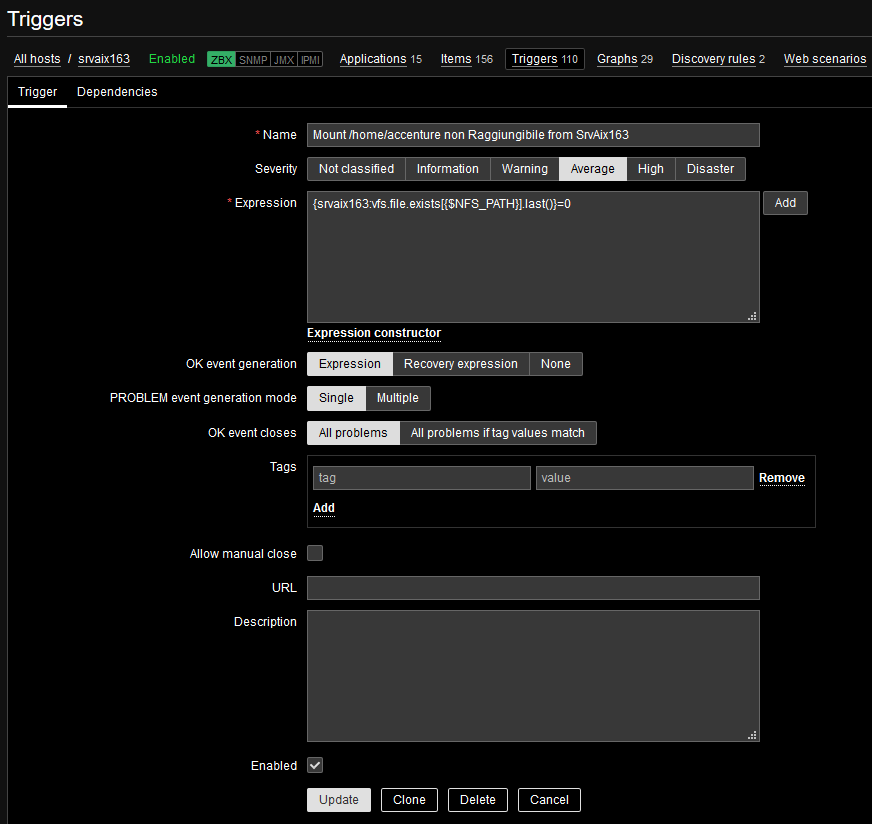The height and width of the screenshot is (824, 872).
Task: Click the Triggers page heading
Action: (x=45, y=19)
